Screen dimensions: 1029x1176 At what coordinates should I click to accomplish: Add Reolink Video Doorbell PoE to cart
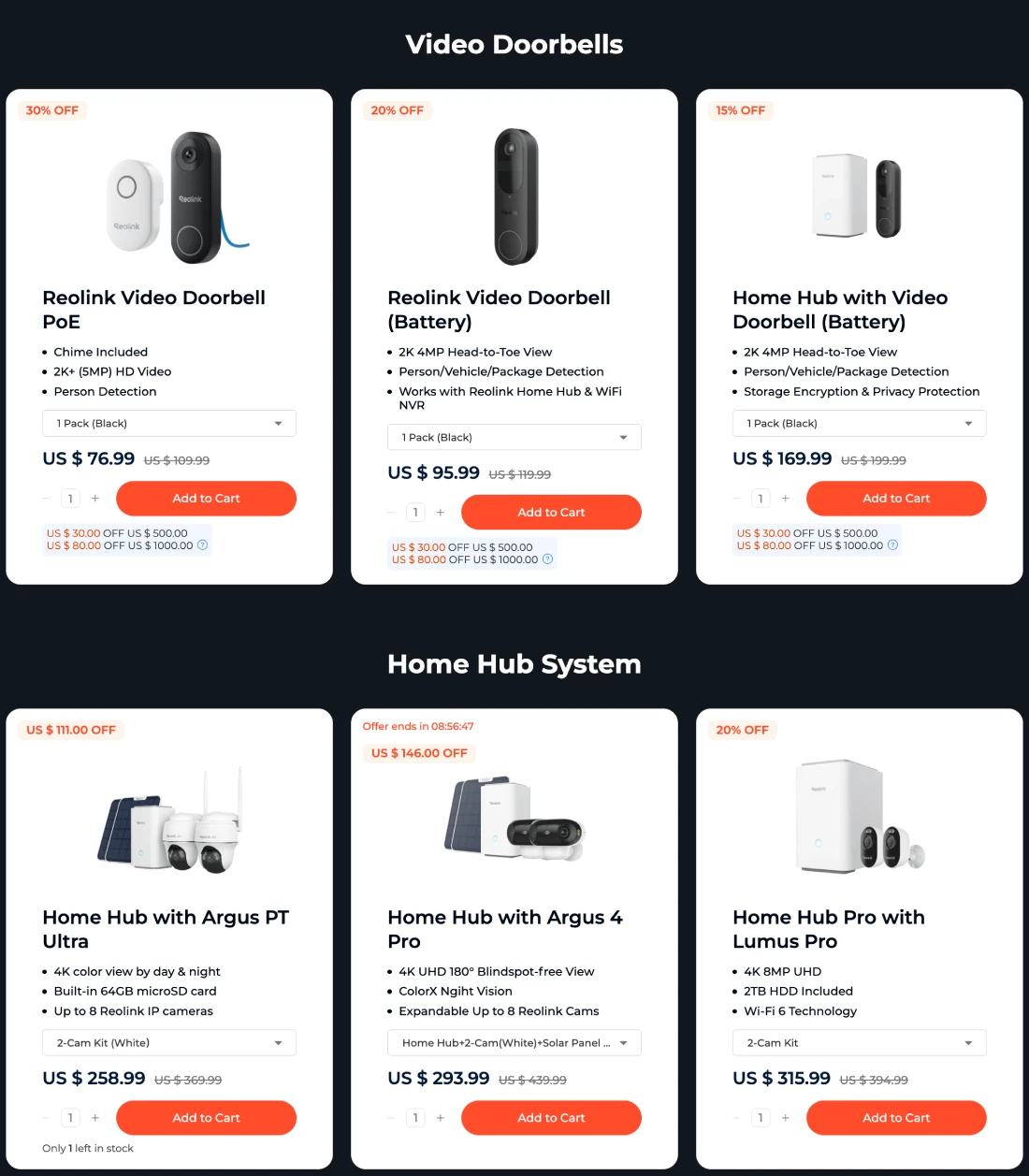(x=206, y=499)
